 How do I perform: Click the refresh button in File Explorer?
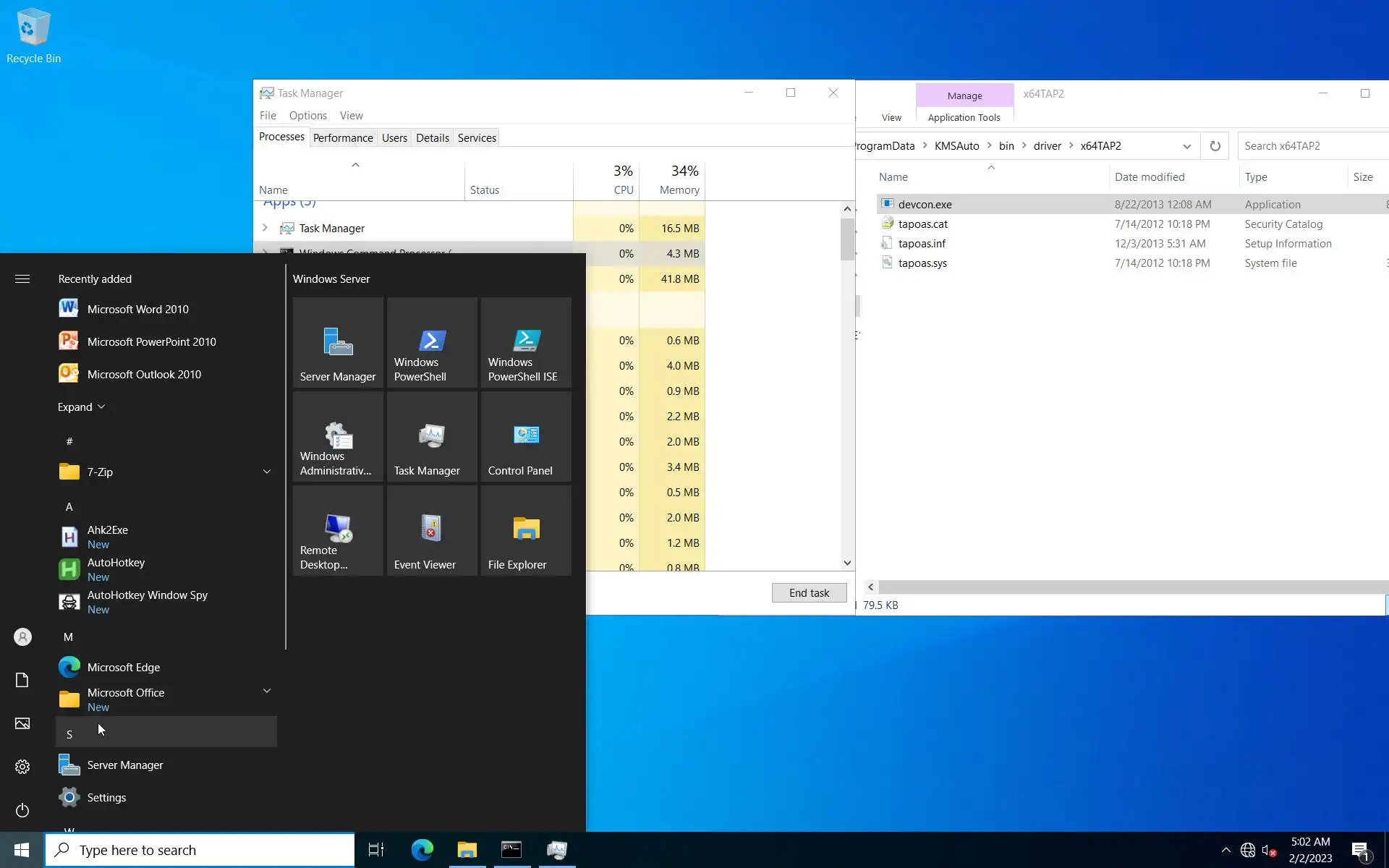pos(1215,146)
